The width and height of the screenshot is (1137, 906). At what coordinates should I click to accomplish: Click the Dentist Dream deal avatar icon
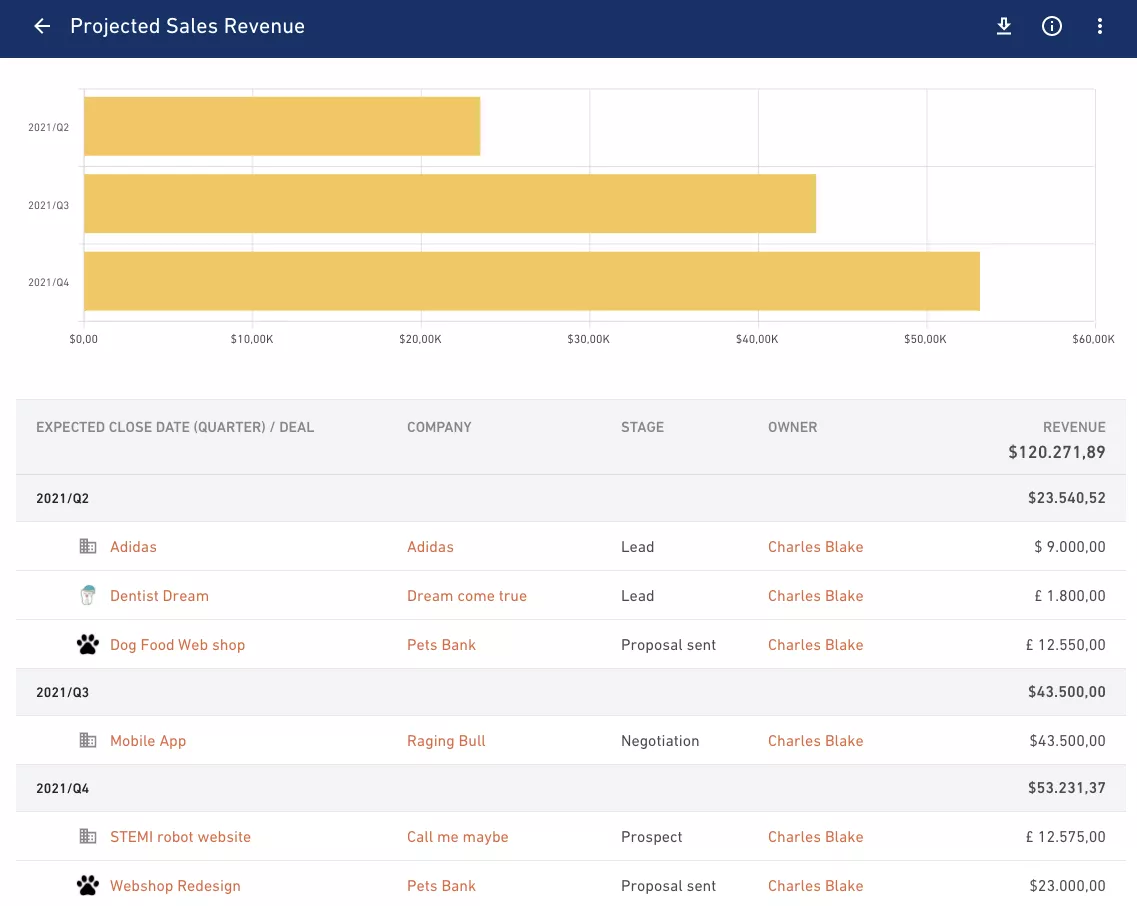click(x=88, y=596)
